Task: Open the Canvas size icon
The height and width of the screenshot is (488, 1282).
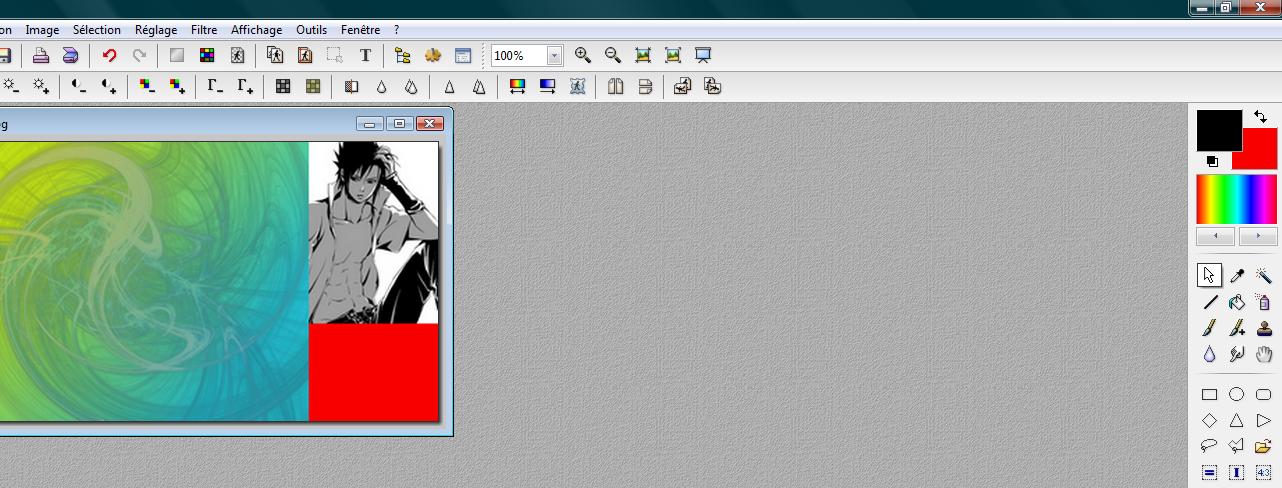Action: click(305, 56)
